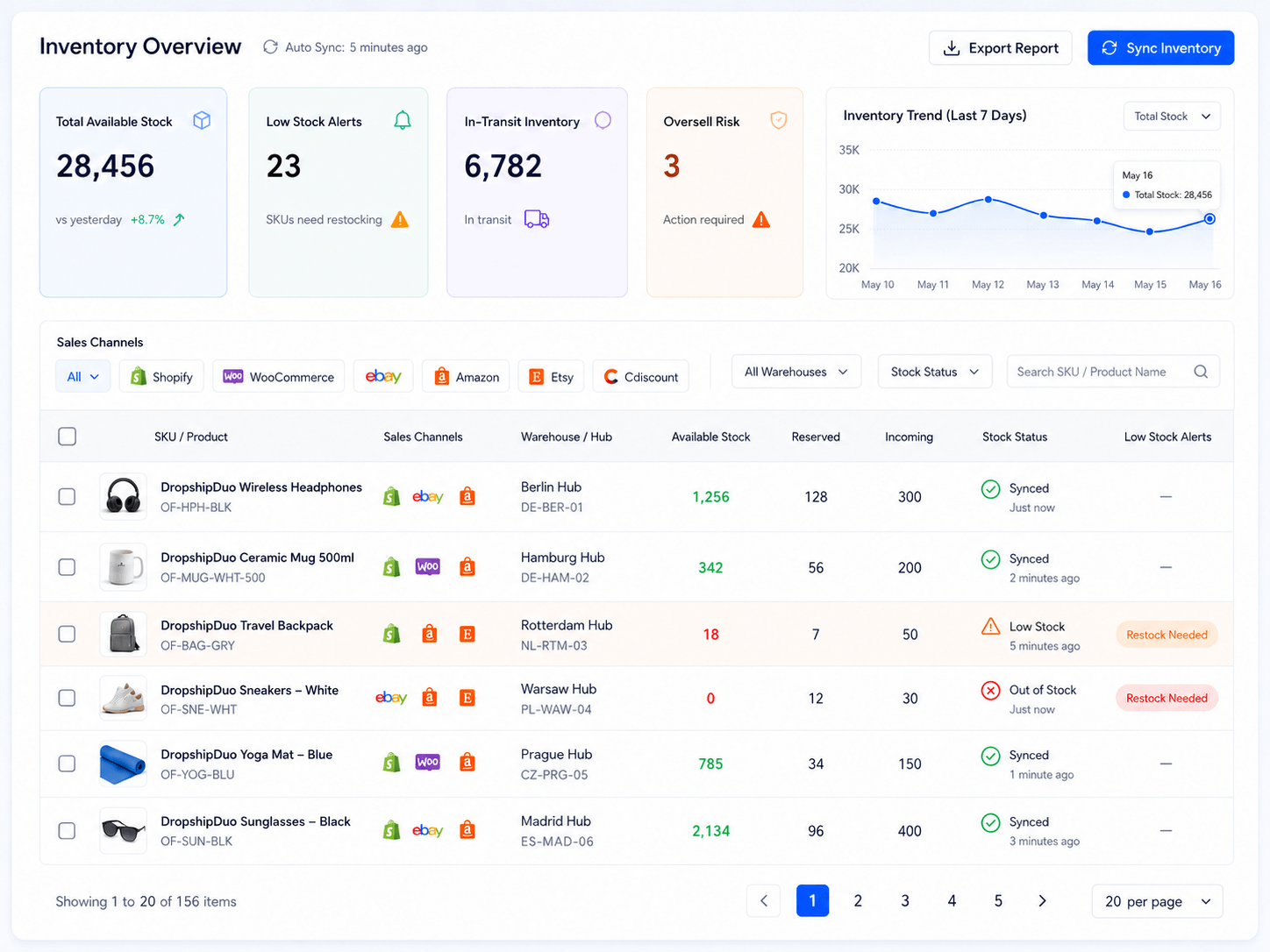The width and height of the screenshot is (1270, 952).
Task: Click the Export Report button
Action: (1000, 48)
